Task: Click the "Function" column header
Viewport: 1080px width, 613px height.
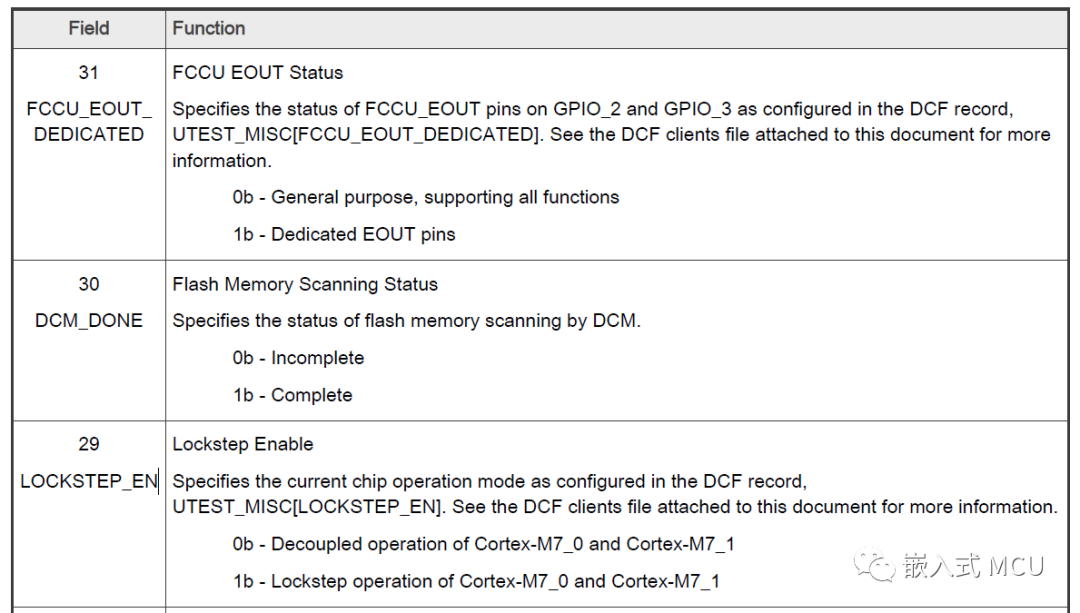Action: click(209, 28)
